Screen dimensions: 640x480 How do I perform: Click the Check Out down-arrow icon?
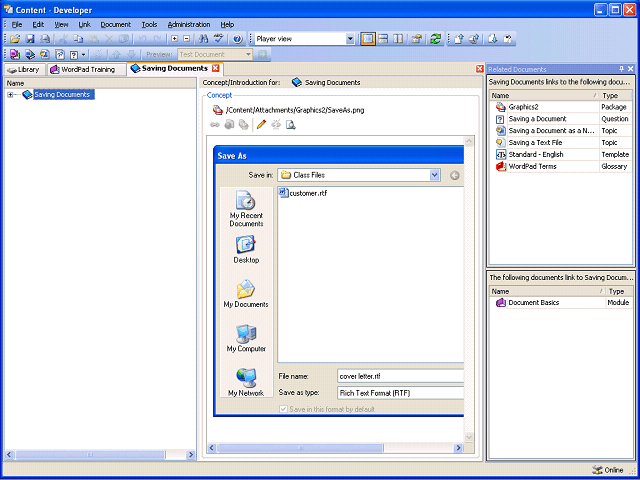tap(493, 39)
